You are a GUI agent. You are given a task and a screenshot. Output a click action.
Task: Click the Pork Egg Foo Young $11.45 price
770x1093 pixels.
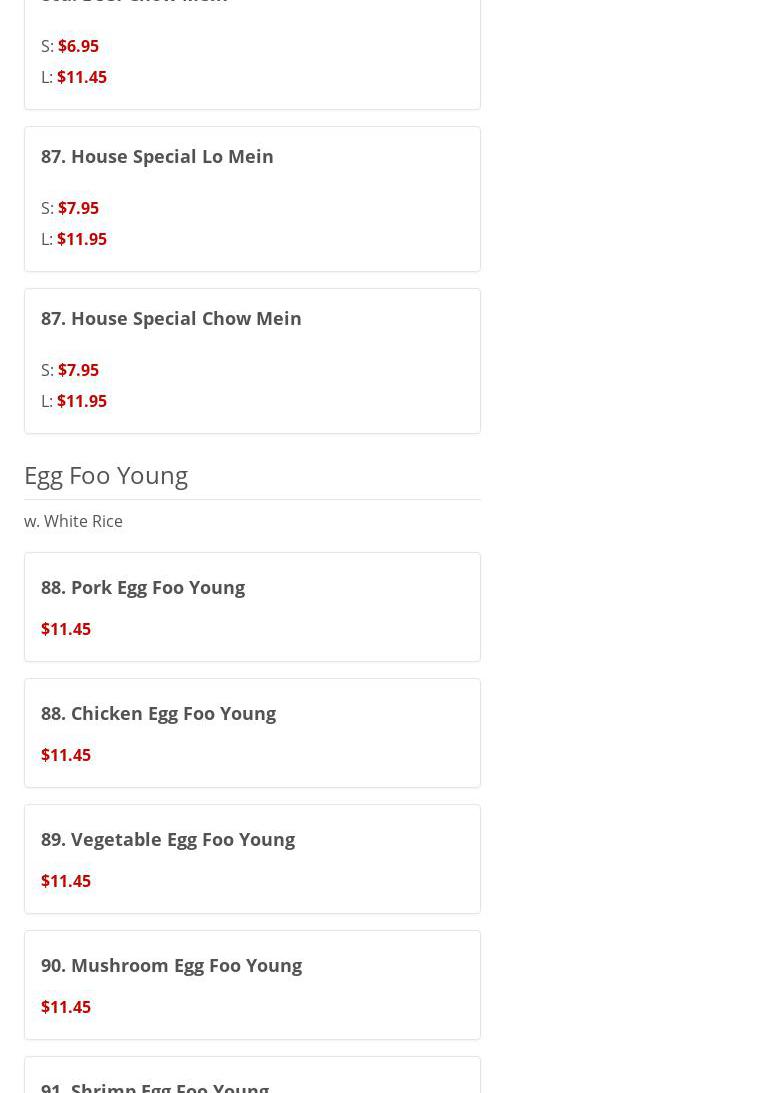click(x=66, y=629)
